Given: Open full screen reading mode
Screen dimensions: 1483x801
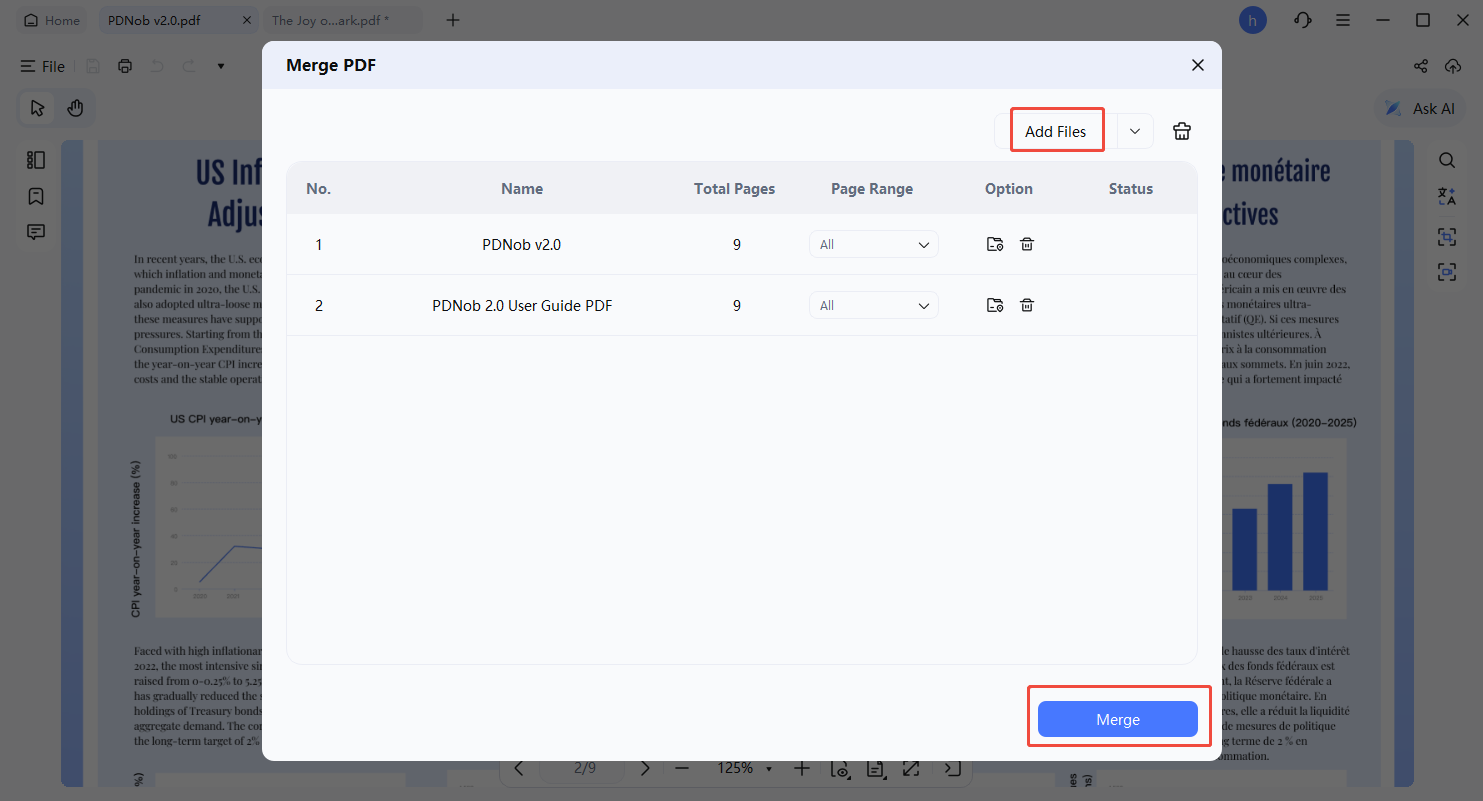Looking at the screenshot, I should point(910,768).
